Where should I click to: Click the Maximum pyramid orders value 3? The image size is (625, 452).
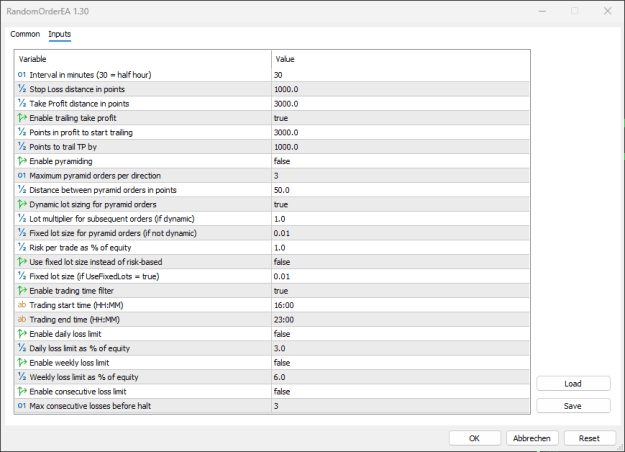tap(276, 176)
